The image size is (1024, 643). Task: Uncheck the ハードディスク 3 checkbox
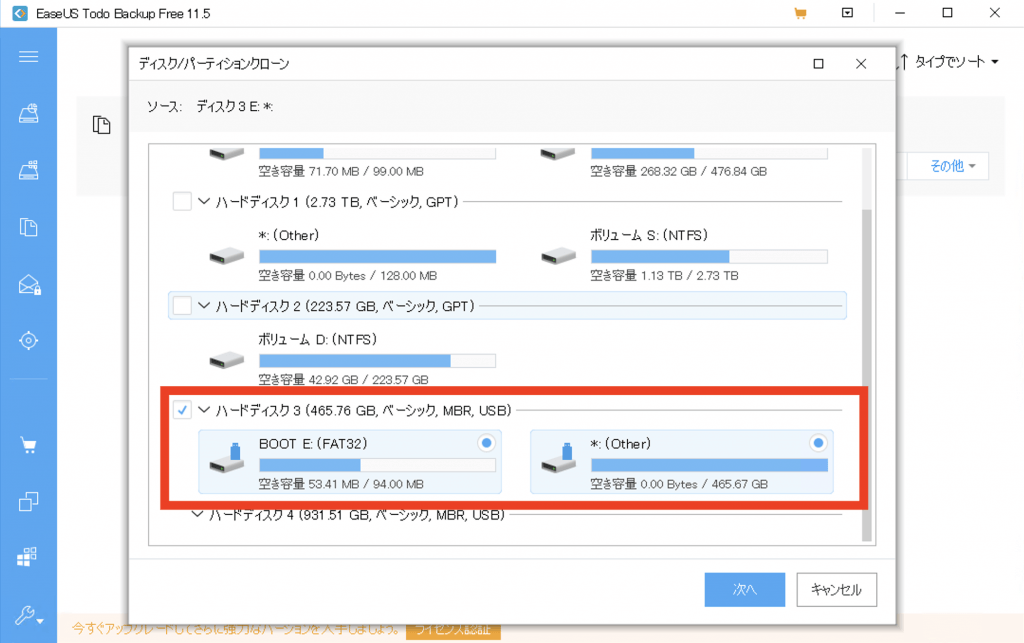coord(182,409)
